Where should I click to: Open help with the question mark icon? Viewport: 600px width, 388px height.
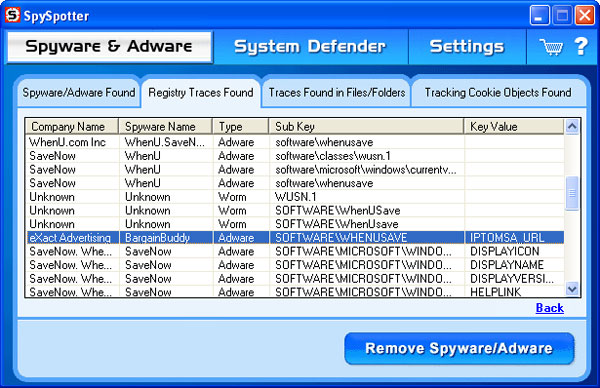[x=581, y=46]
